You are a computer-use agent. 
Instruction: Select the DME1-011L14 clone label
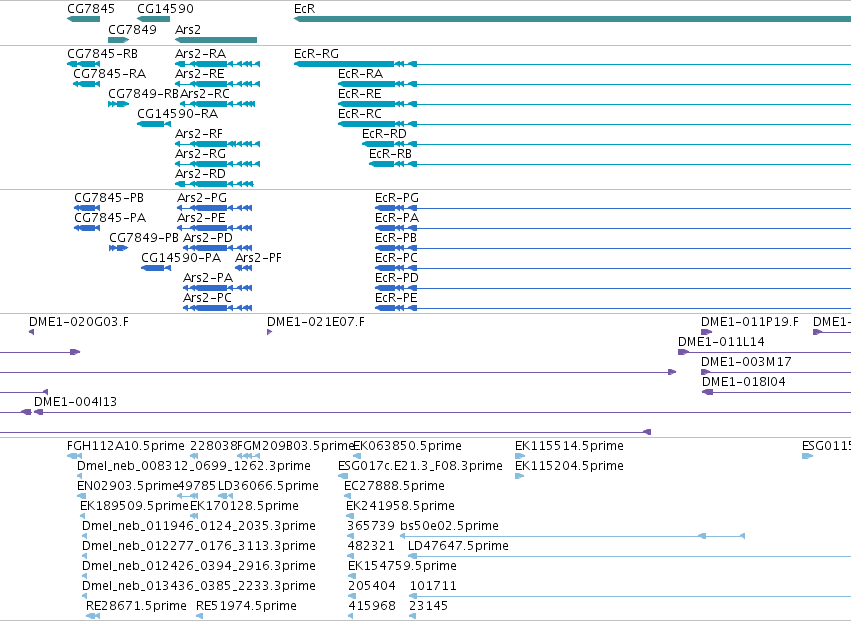(721, 342)
